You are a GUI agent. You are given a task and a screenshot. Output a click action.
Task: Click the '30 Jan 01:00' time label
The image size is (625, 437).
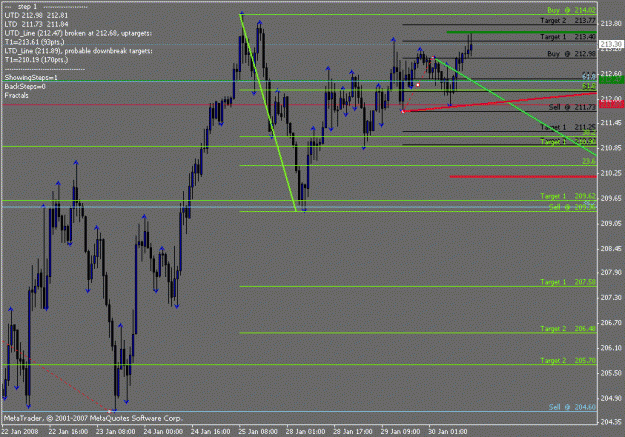click(x=448, y=431)
